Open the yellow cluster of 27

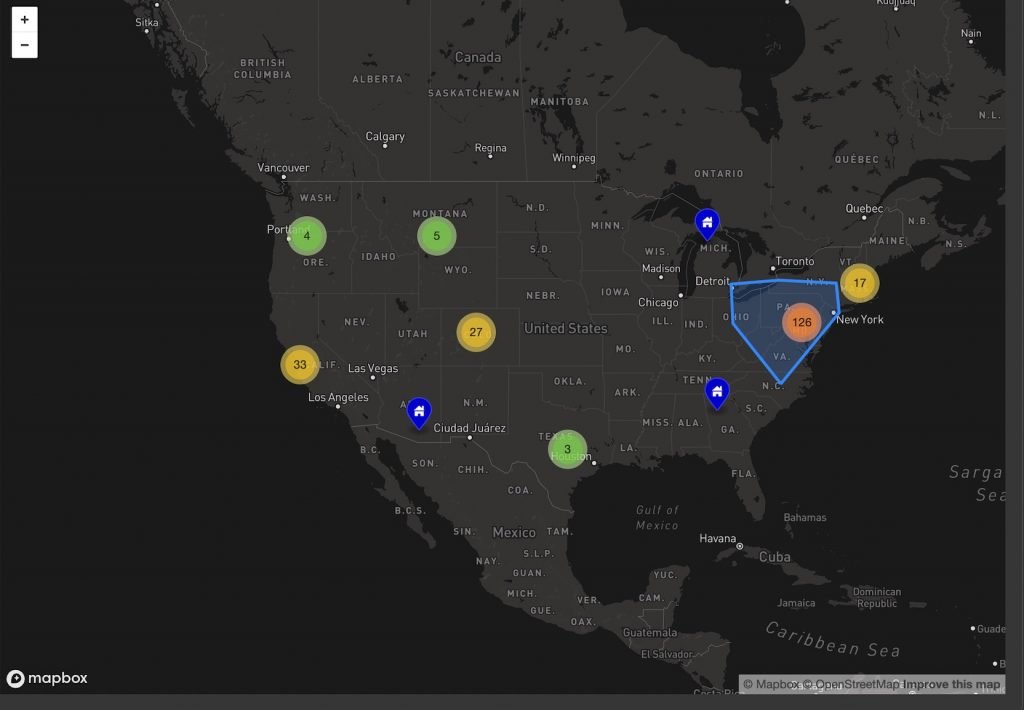point(476,332)
